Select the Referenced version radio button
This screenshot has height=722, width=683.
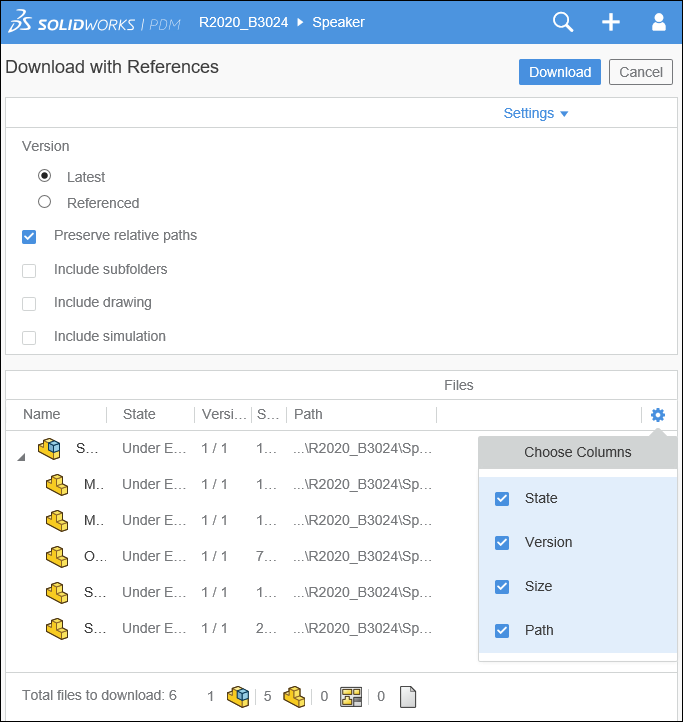click(44, 202)
